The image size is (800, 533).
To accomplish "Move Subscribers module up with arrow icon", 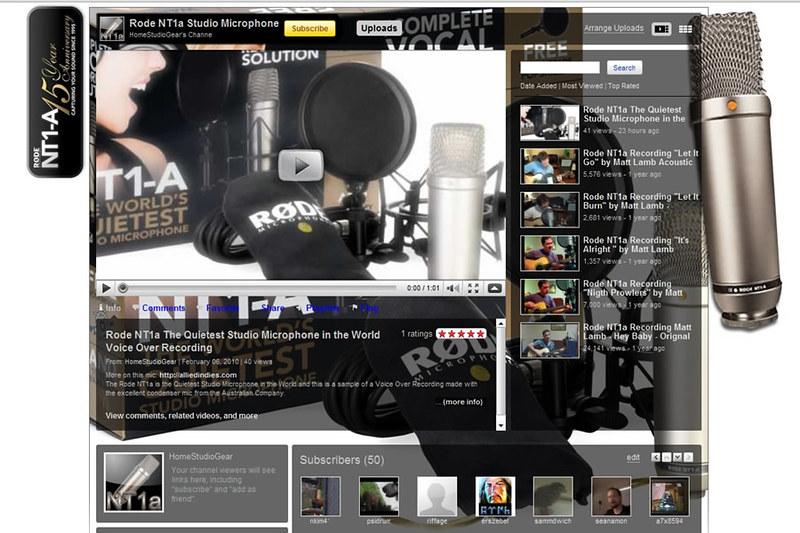I will coord(666,457).
